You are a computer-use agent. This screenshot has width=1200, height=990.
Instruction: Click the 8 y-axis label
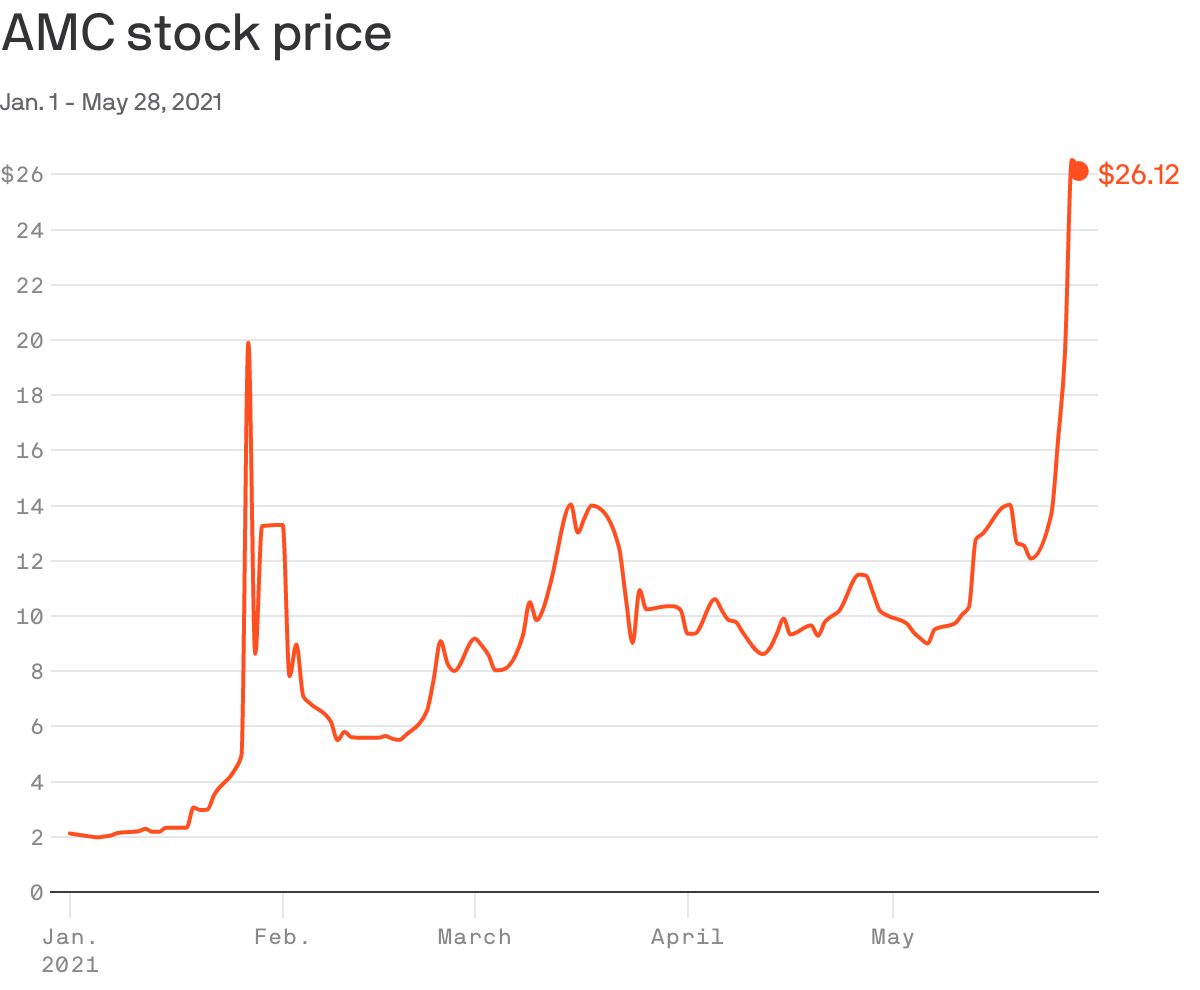tap(36, 672)
